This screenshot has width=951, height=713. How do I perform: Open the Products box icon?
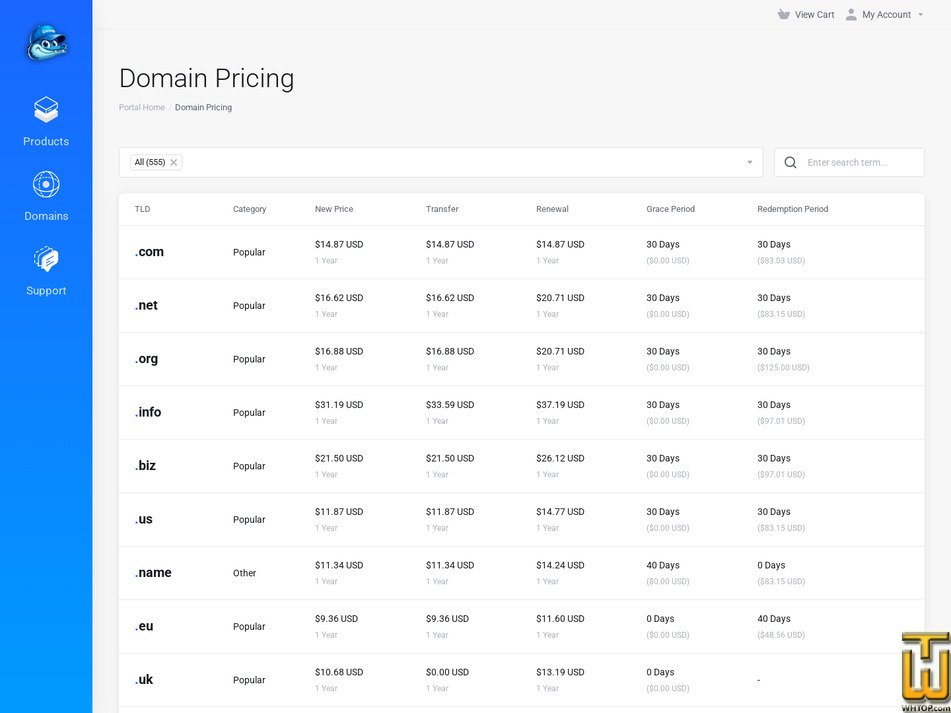click(46, 109)
